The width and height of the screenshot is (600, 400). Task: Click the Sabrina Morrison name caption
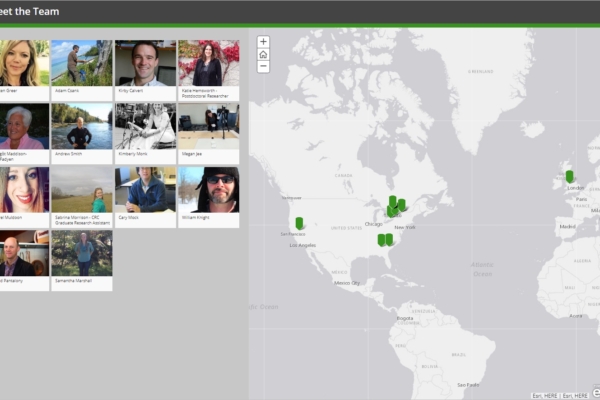tap(82, 220)
